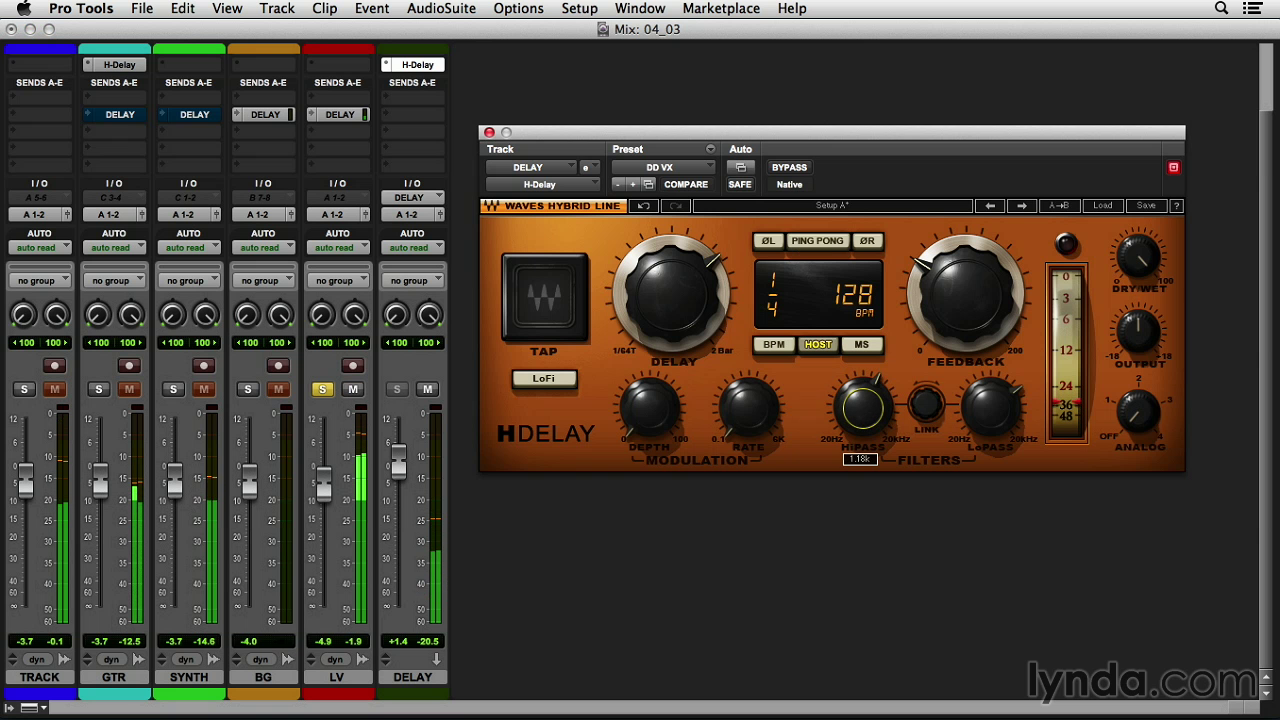The height and width of the screenshot is (720, 1280).
Task: Open the plugin settings select icon beside COMPARE
Action: point(648,185)
